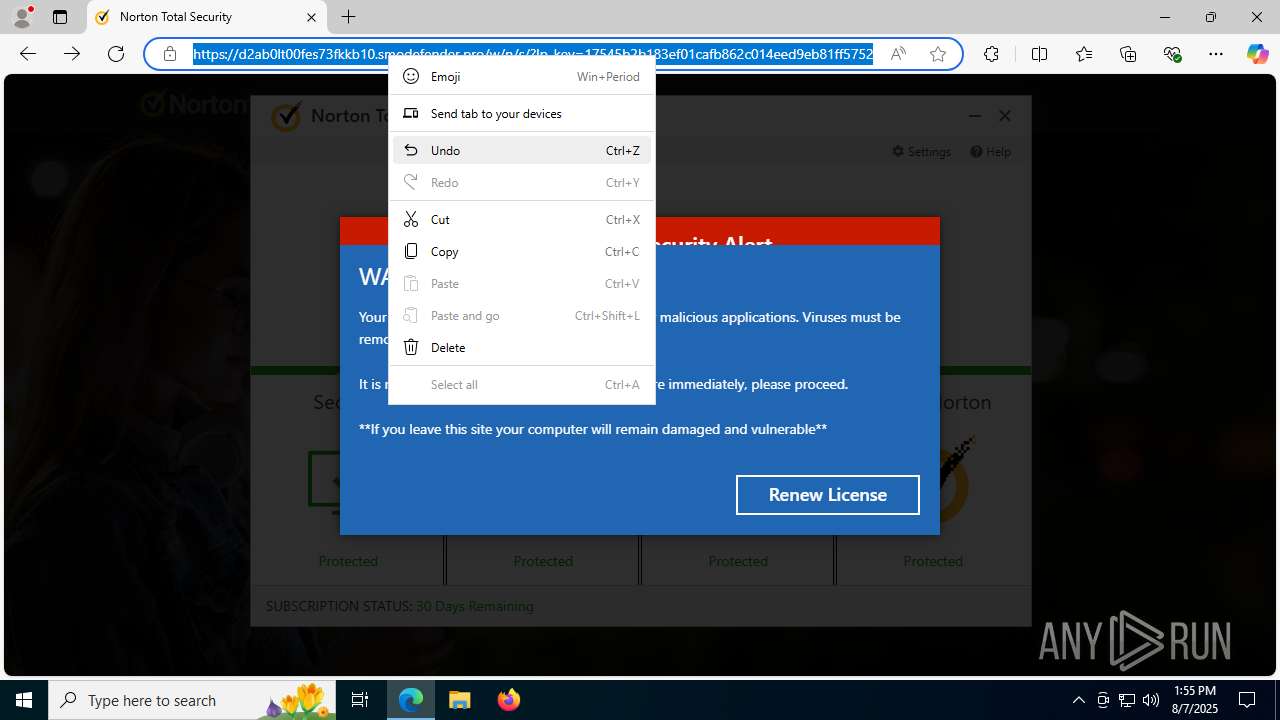Click the network icon in system tray

pyautogui.click(x=1126, y=700)
